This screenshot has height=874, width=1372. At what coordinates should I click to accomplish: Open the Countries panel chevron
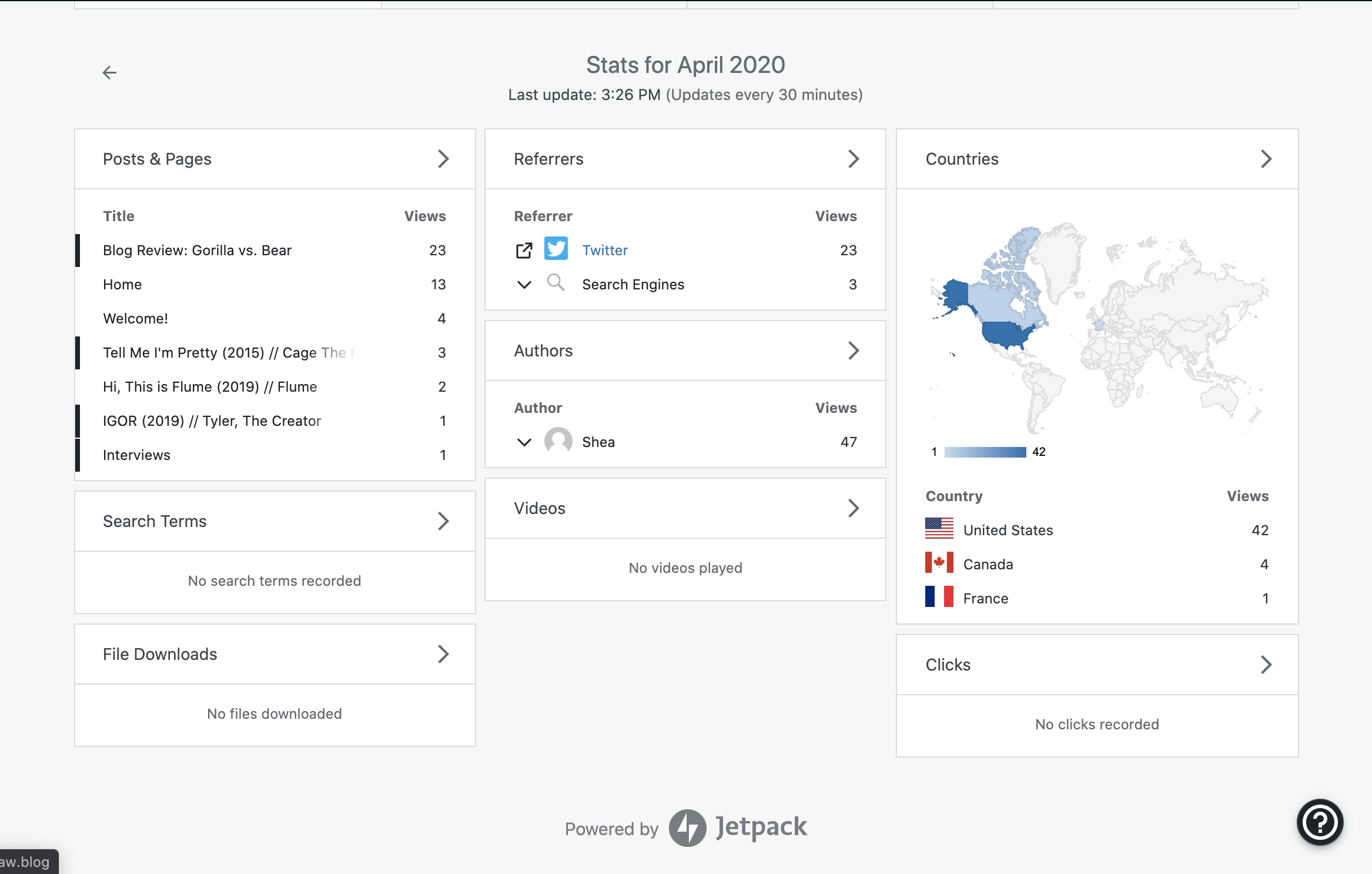(x=1266, y=159)
